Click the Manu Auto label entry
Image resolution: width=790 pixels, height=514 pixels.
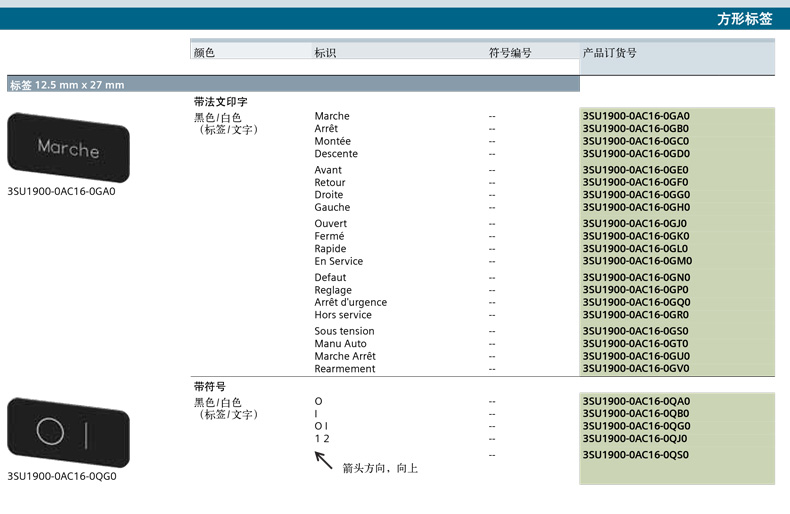[341, 344]
